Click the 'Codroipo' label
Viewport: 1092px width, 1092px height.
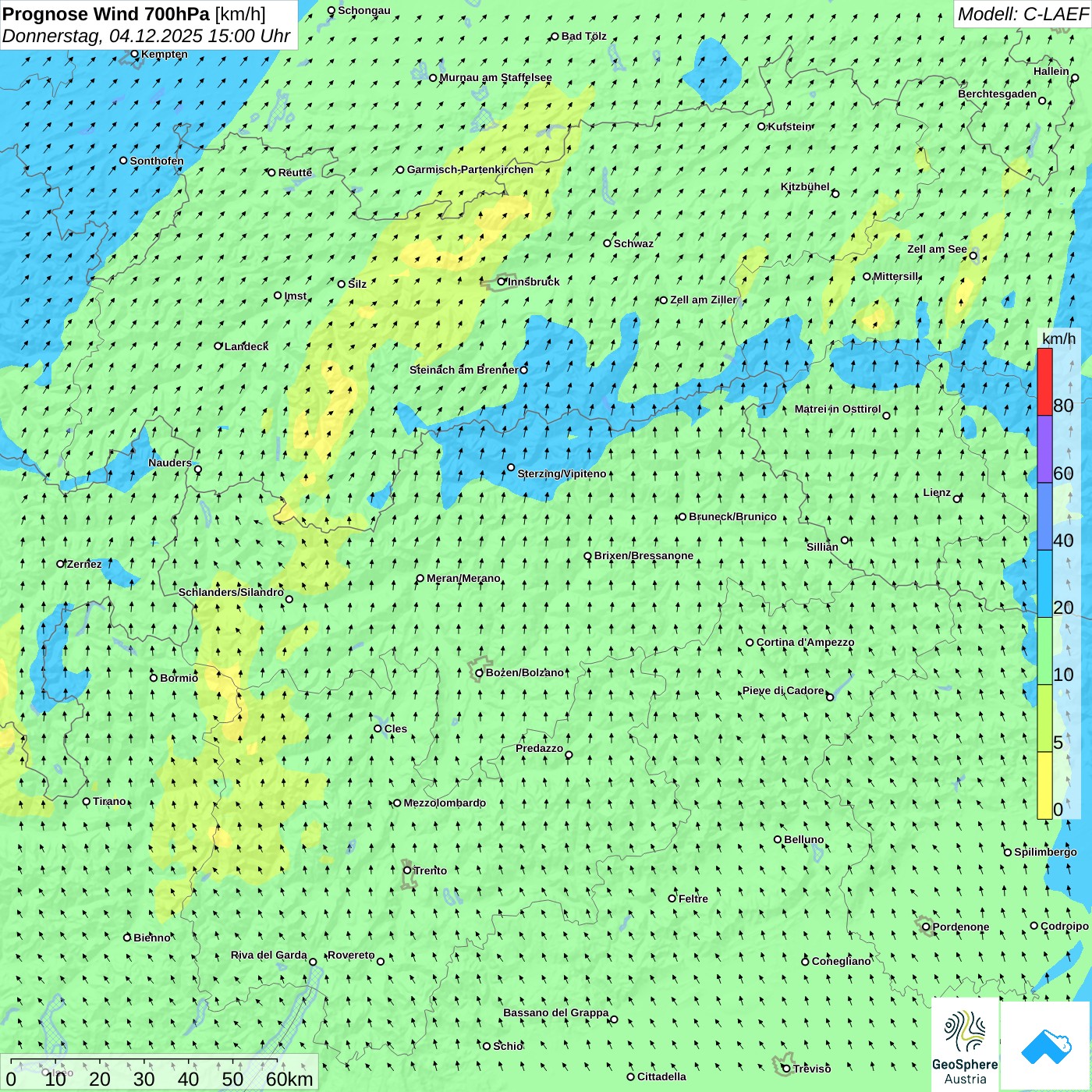[x=1065, y=926]
